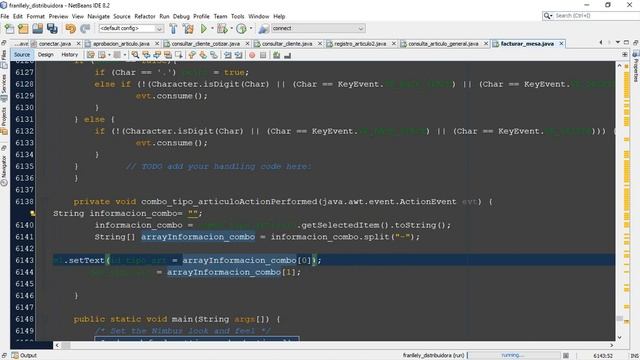This screenshot has height=360, width=640.
Task: Click the green Run Project icon
Action: [x=204, y=29]
